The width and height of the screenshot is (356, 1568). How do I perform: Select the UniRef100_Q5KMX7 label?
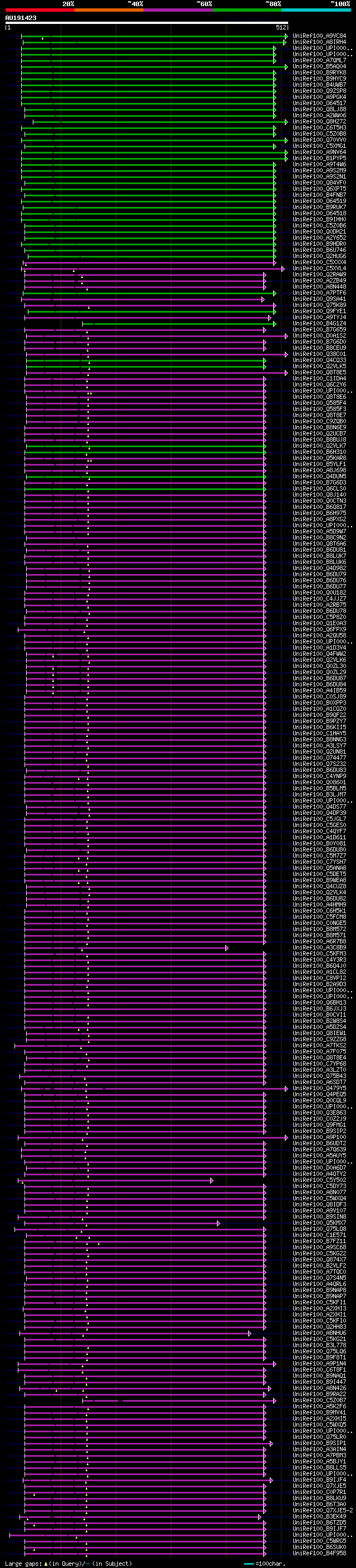pos(319,1222)
